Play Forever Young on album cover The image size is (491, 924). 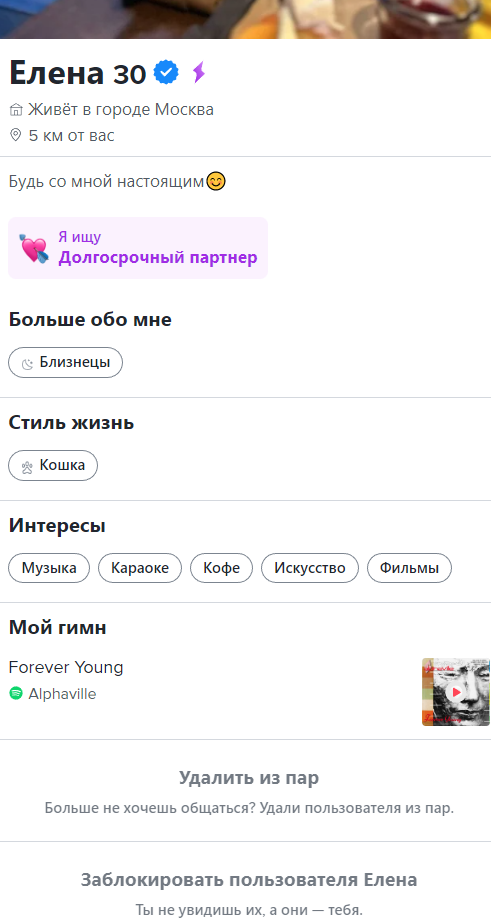(456, 692)
